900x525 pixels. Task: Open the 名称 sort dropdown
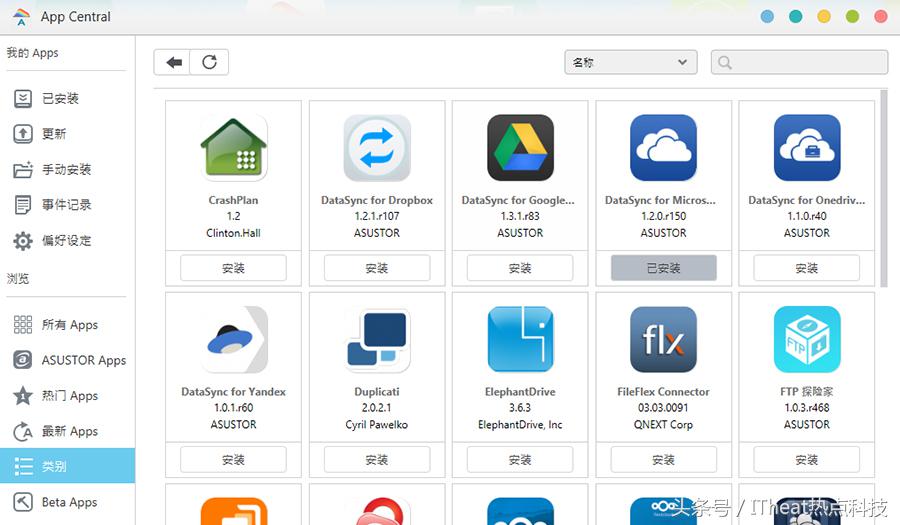click(x=631, y=62)
